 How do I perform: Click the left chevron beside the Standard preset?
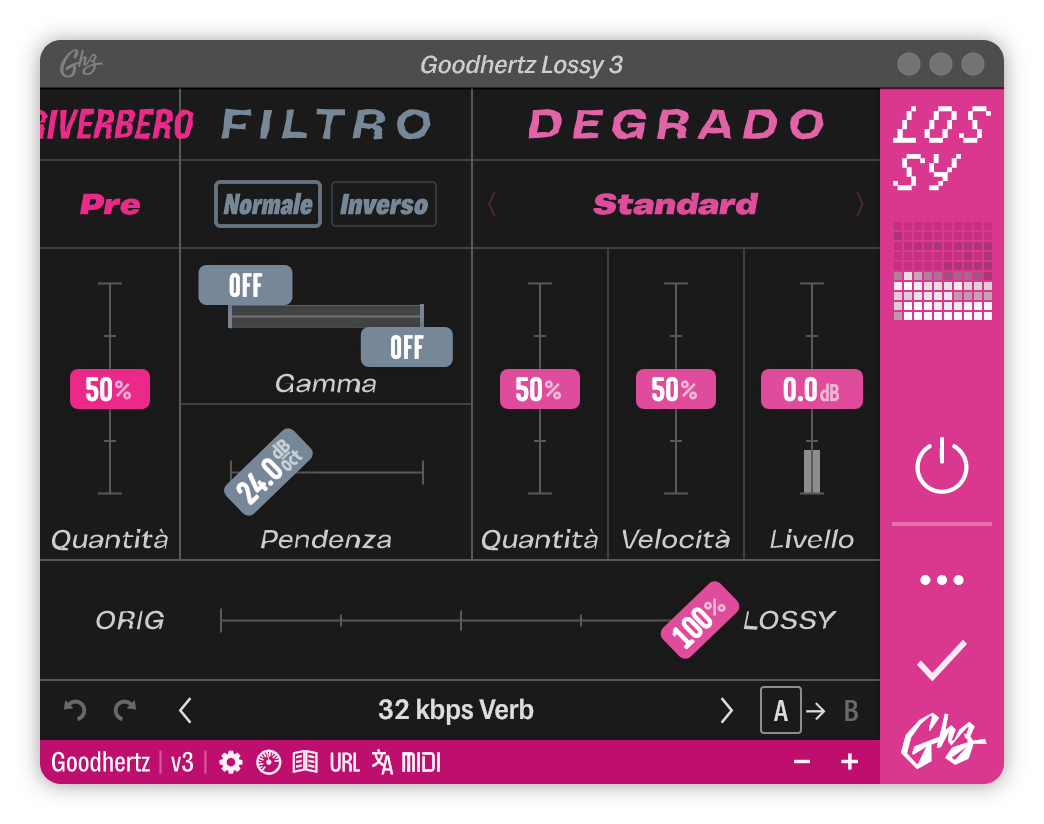pos(492,203)
